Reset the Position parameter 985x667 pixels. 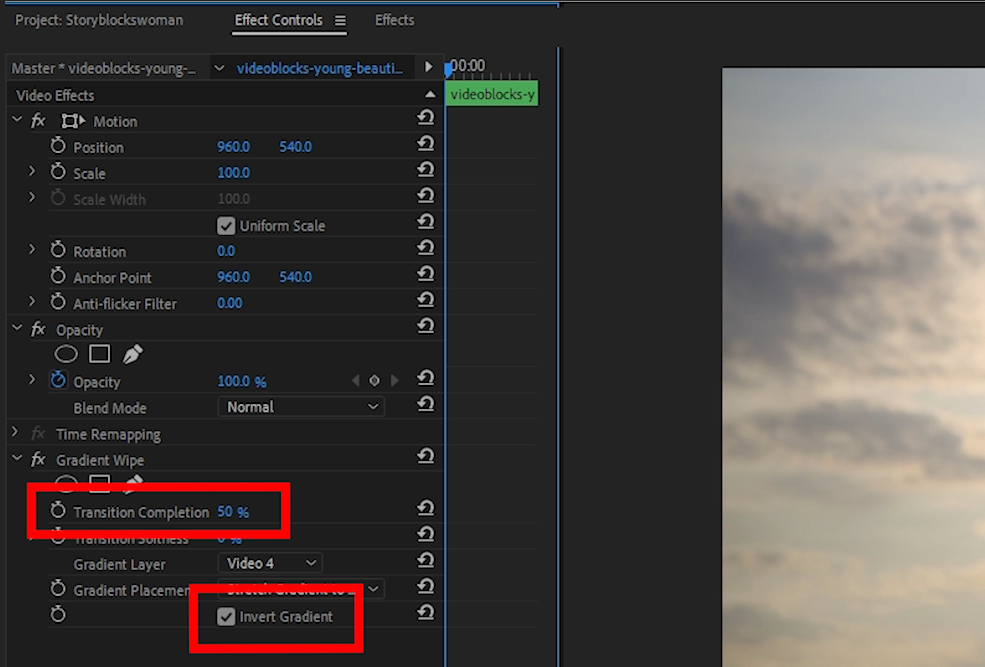426,144
